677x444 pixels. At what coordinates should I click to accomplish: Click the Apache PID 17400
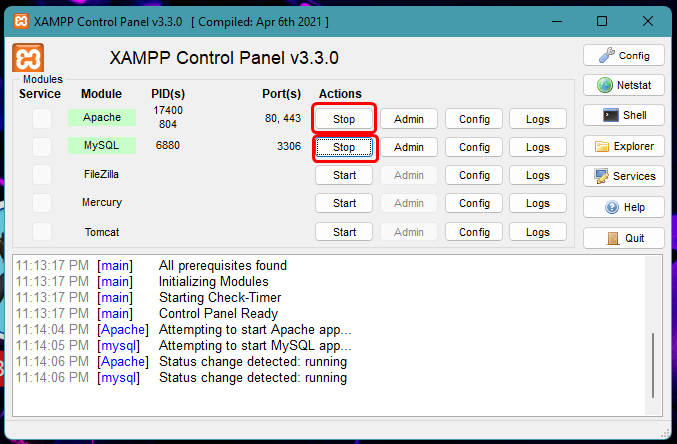[x=168, y=110]
